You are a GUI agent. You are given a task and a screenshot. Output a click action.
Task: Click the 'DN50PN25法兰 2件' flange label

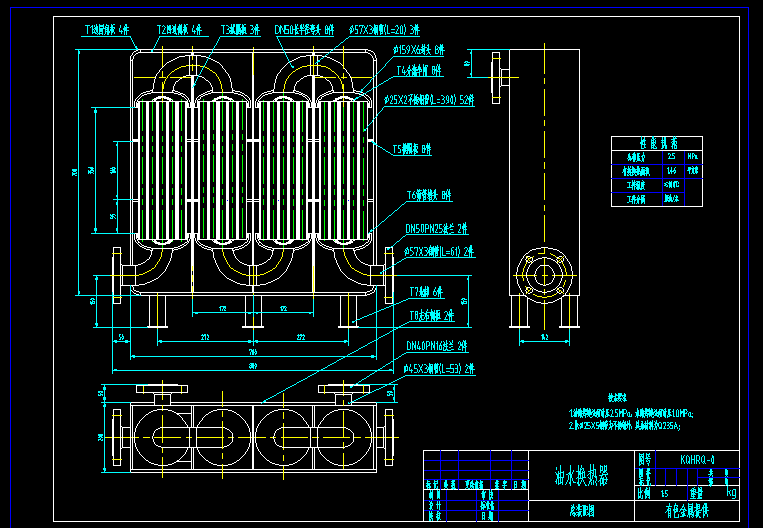pyautogui.click(x=436, y=228)
